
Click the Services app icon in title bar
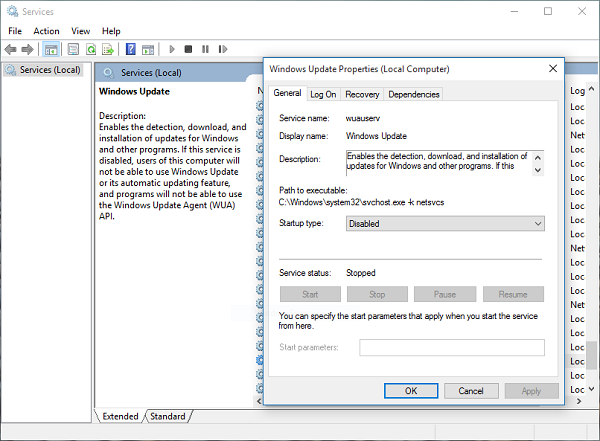pyautogui.click(x=12, y=11)
